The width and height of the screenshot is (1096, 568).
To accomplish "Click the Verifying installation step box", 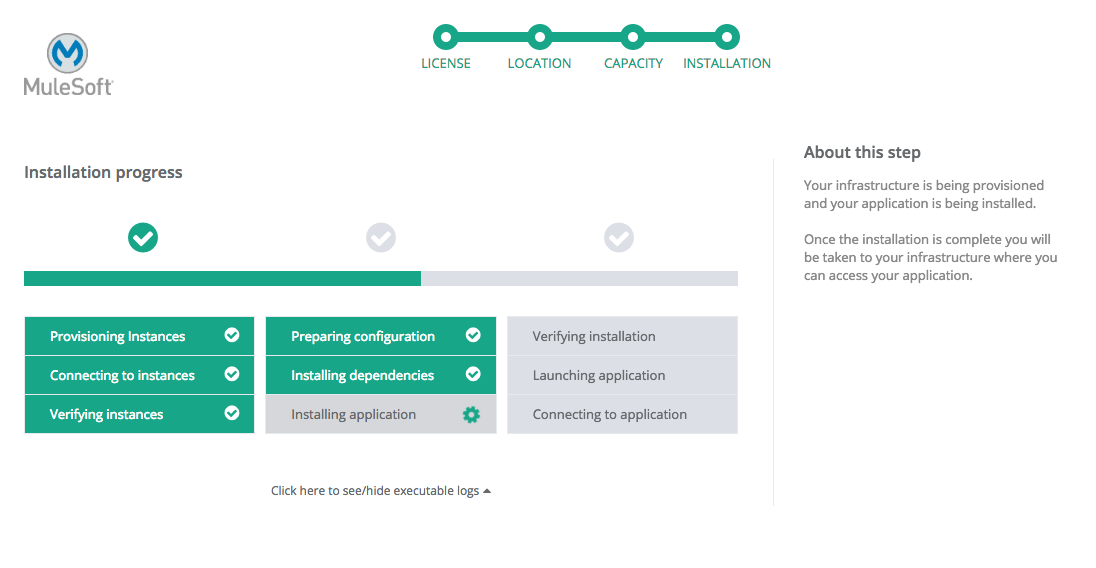I will (x=622, y=337).
